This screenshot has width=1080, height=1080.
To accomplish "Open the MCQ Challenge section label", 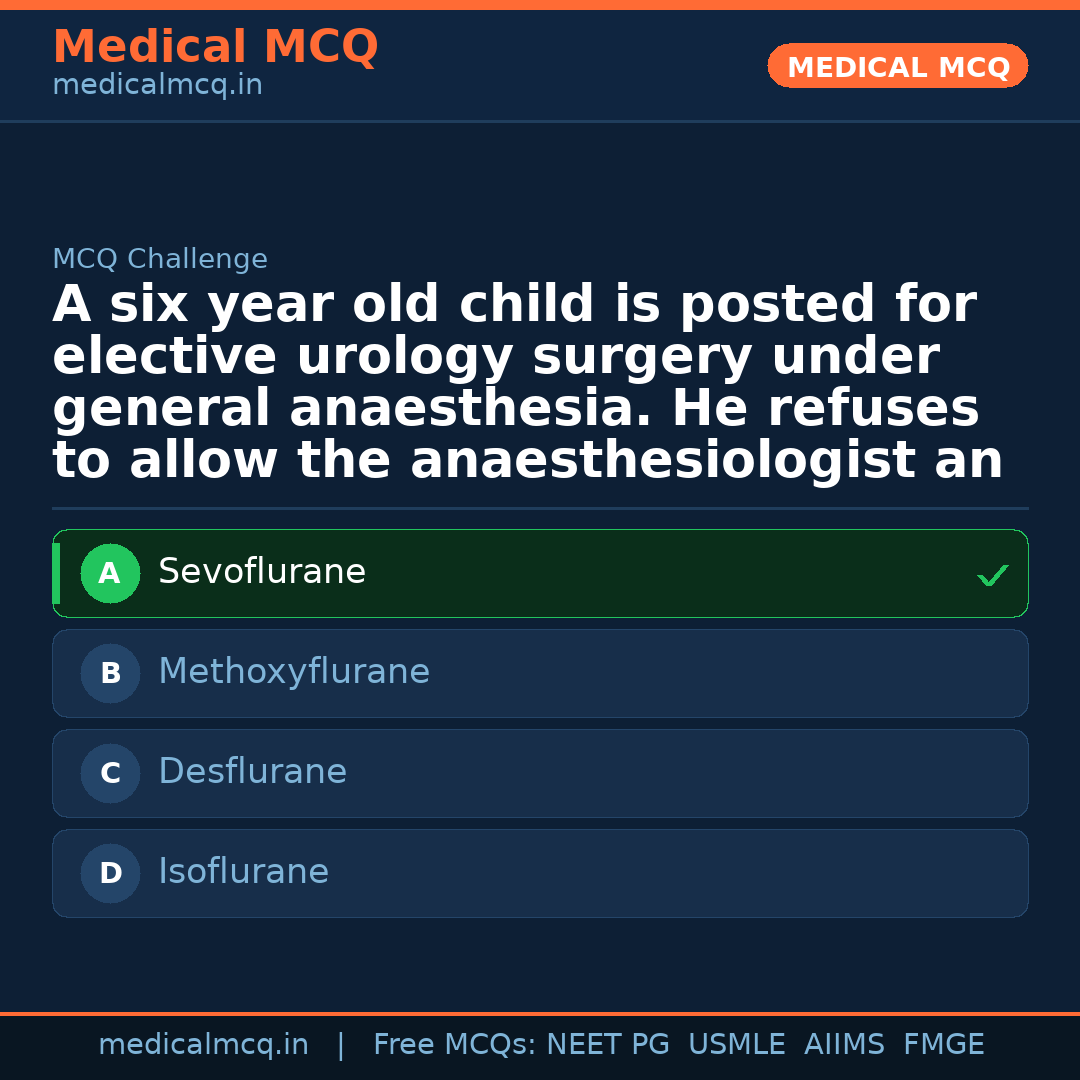I will point(160,258).
